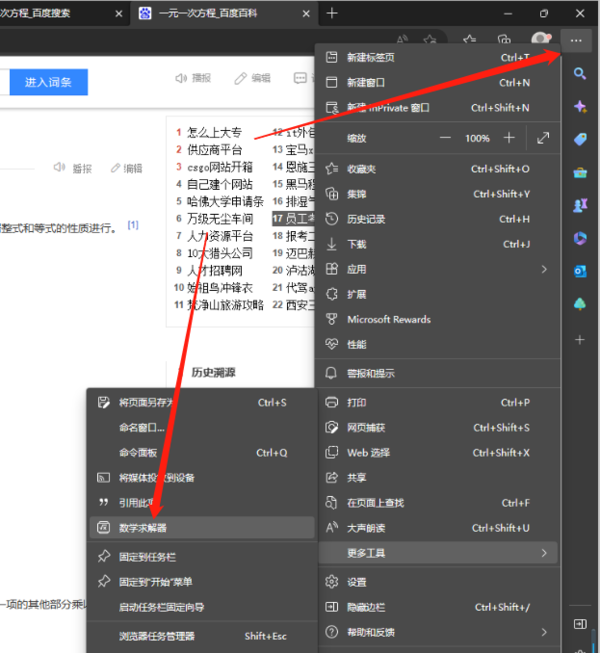Click the fullscreen zoom arrow icon

tap(543, 138)
